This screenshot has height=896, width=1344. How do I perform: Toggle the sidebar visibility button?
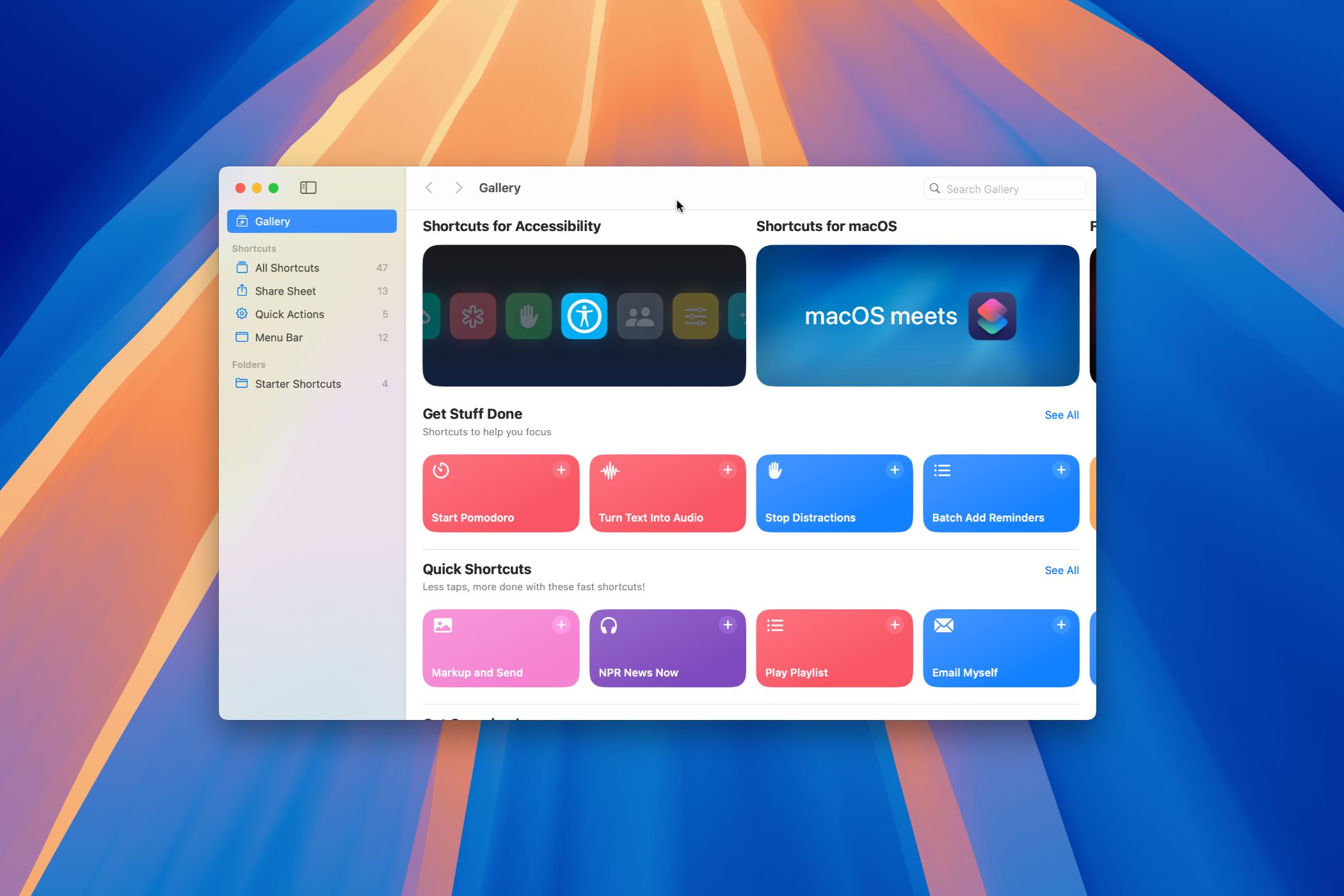pos(308,188)
